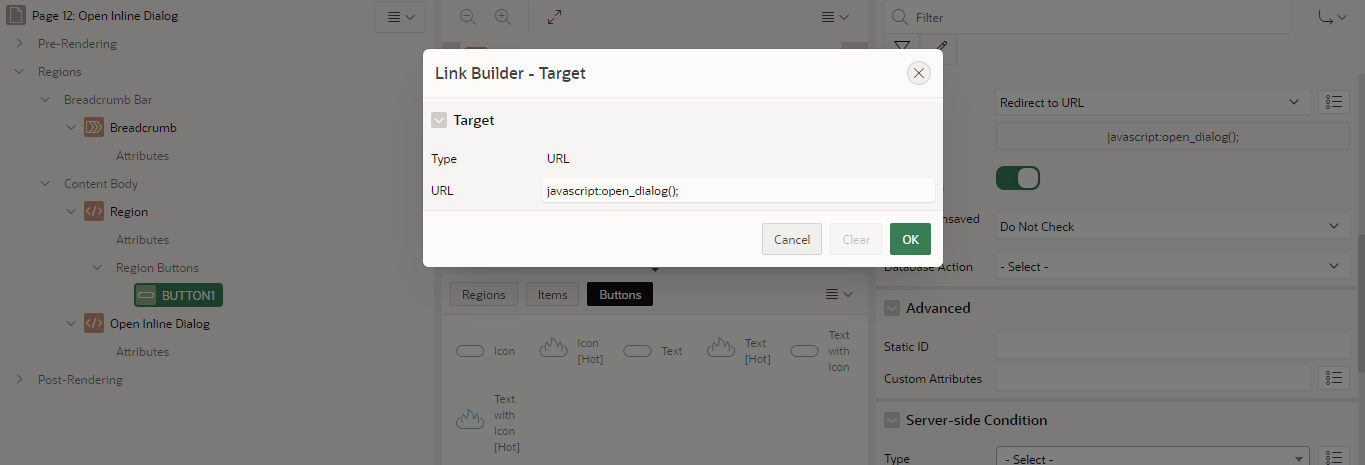Image resolution: width=1365 pixels, height=465 pixels.
Task: Pick the Text button template
Action: coord(653,351)
